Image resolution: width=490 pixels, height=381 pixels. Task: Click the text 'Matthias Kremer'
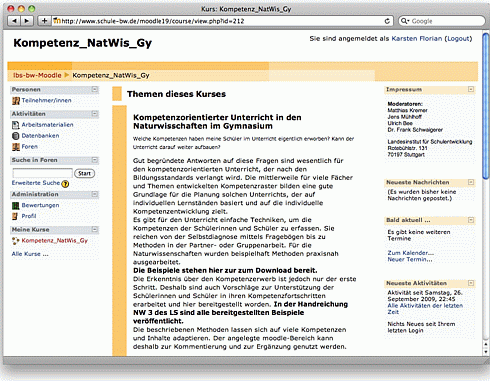coord(407,110)
